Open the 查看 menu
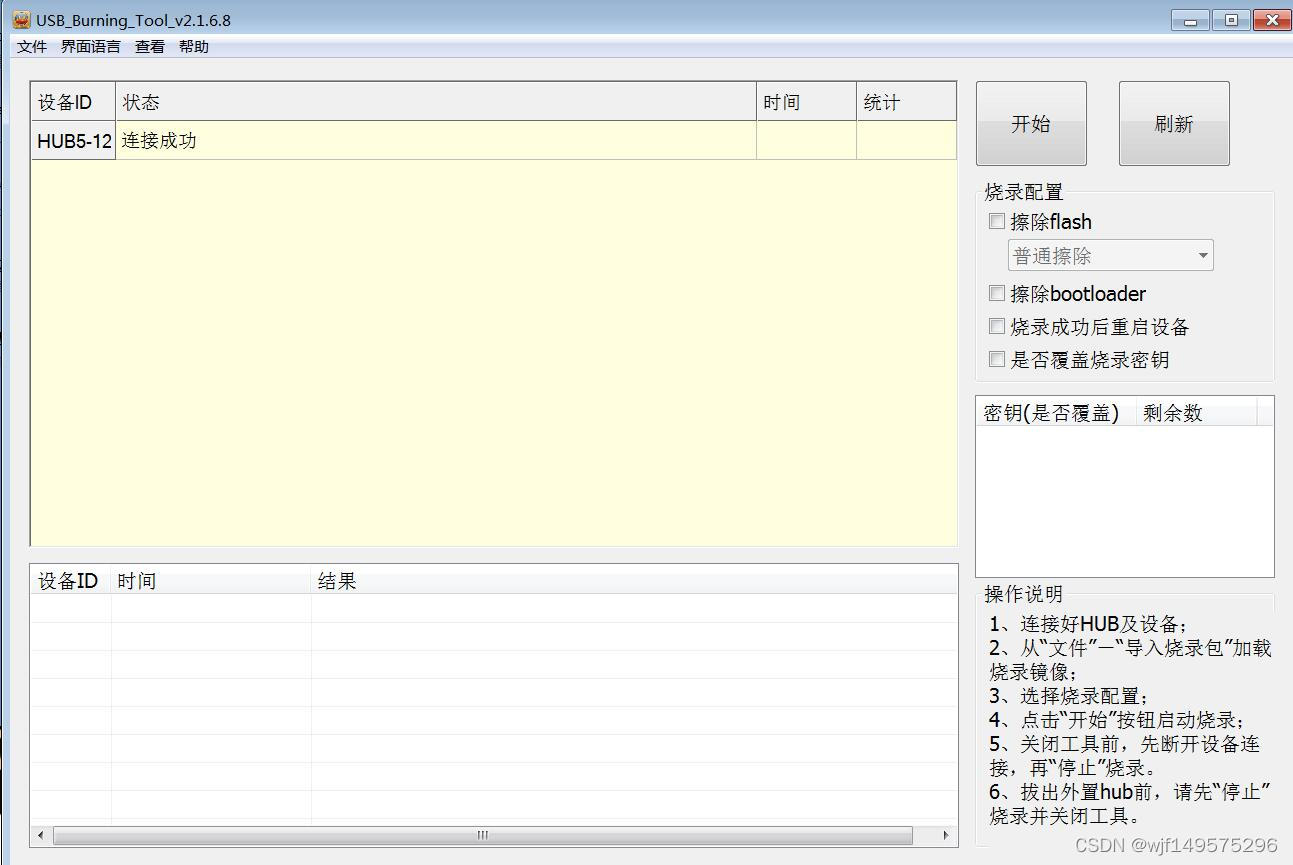 click(x=150, y=47)
